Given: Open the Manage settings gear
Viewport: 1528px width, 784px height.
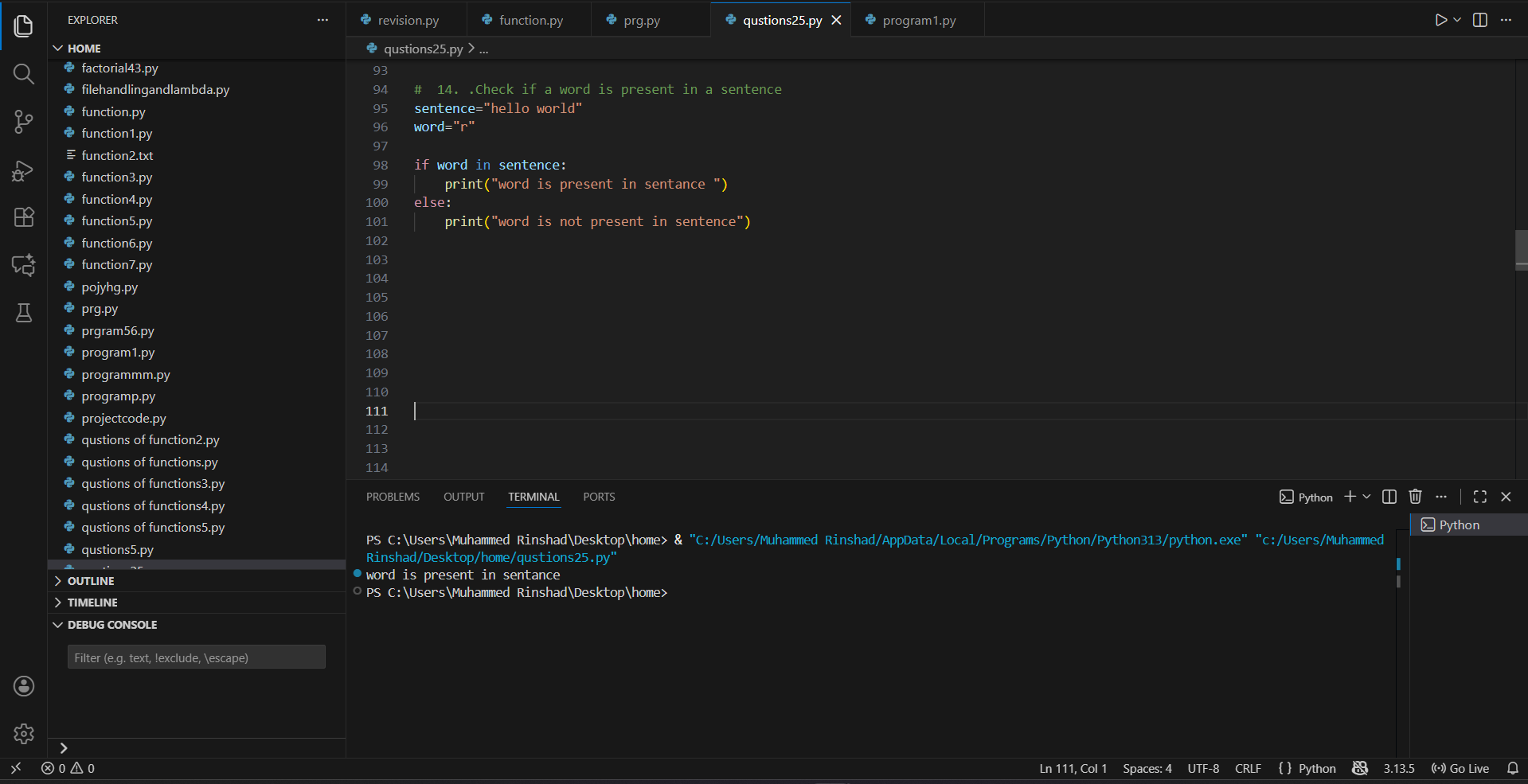Looking at the screenshot, I should coord(23,734).
